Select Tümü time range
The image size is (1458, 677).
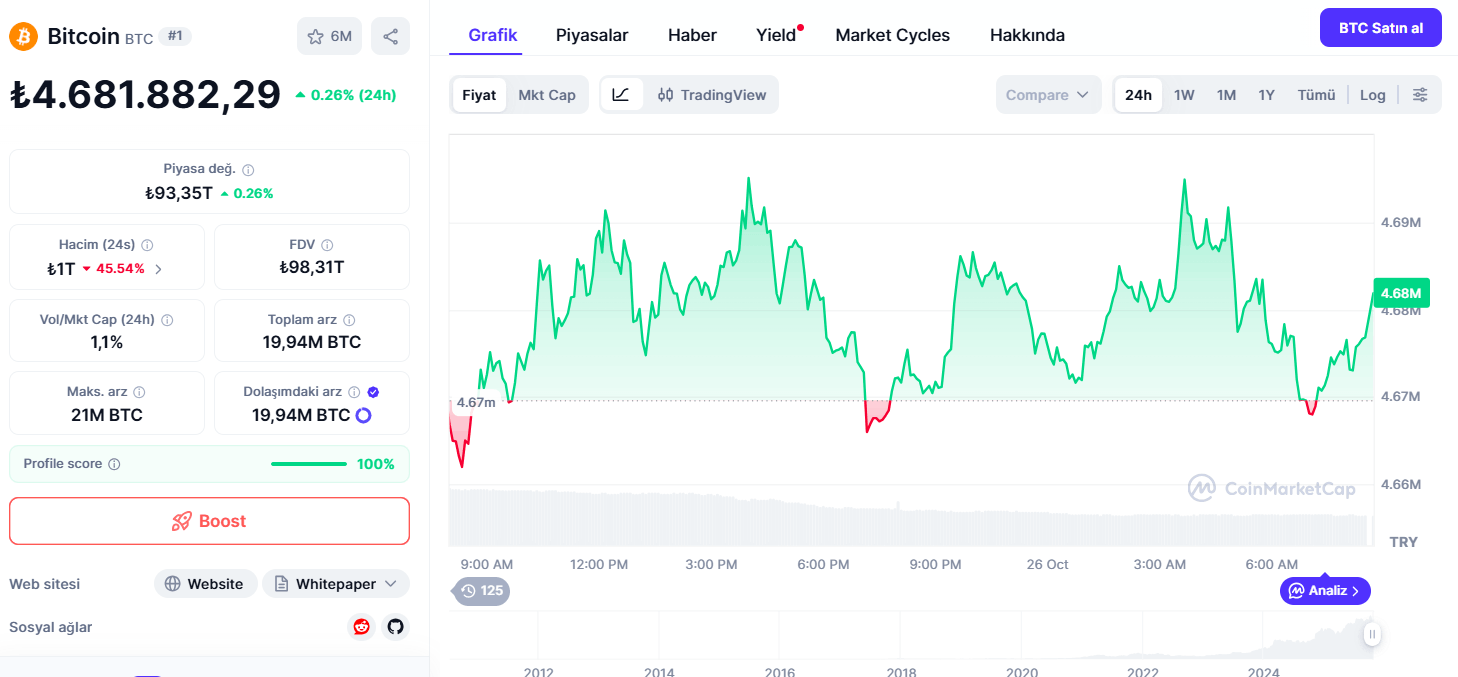coord(1316,95)
